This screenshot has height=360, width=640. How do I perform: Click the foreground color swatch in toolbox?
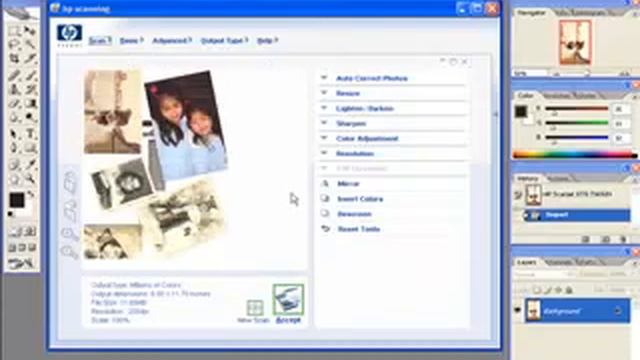(x=17, y=200)
